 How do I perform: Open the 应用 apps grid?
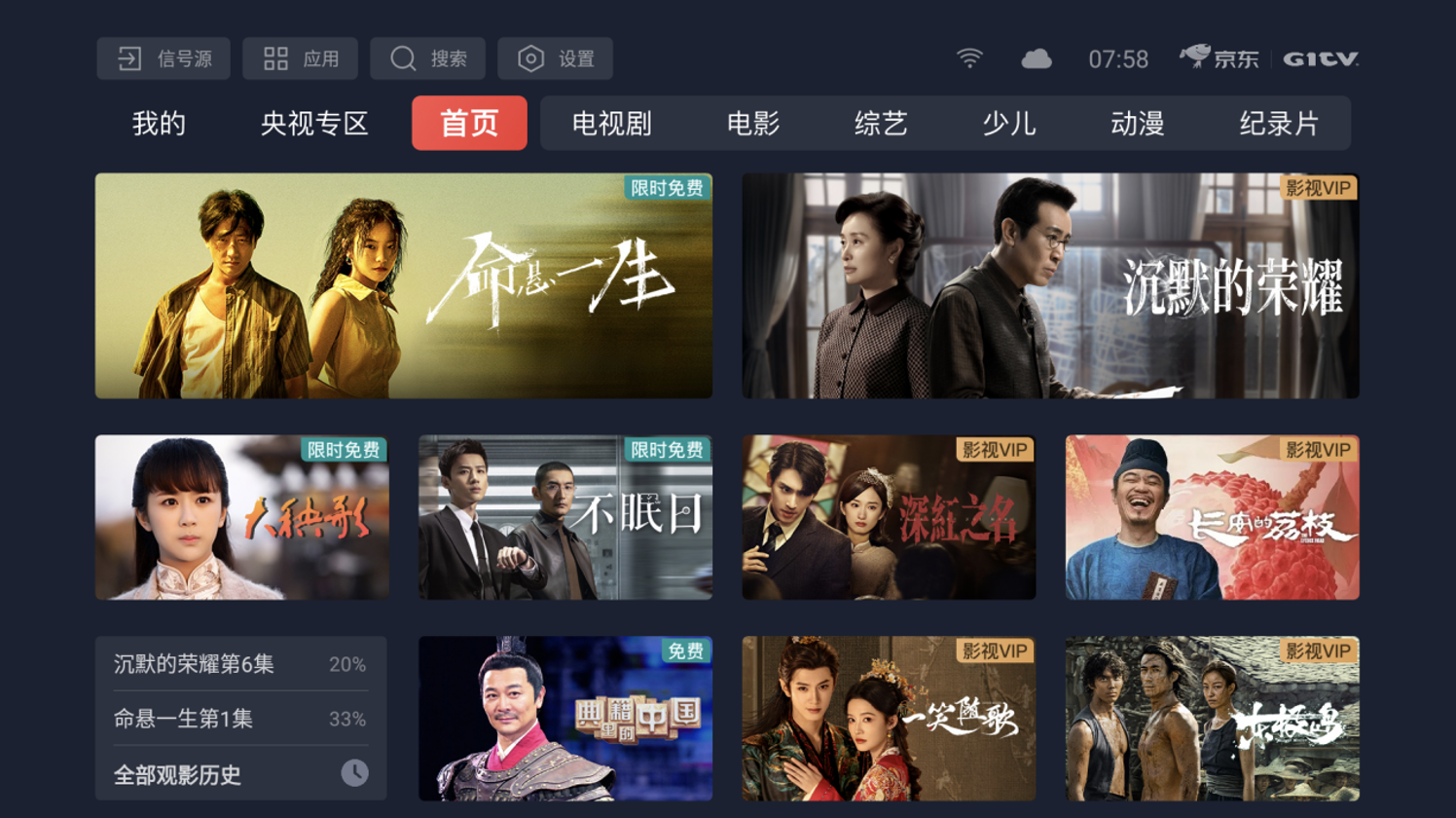tap(300, 58)
